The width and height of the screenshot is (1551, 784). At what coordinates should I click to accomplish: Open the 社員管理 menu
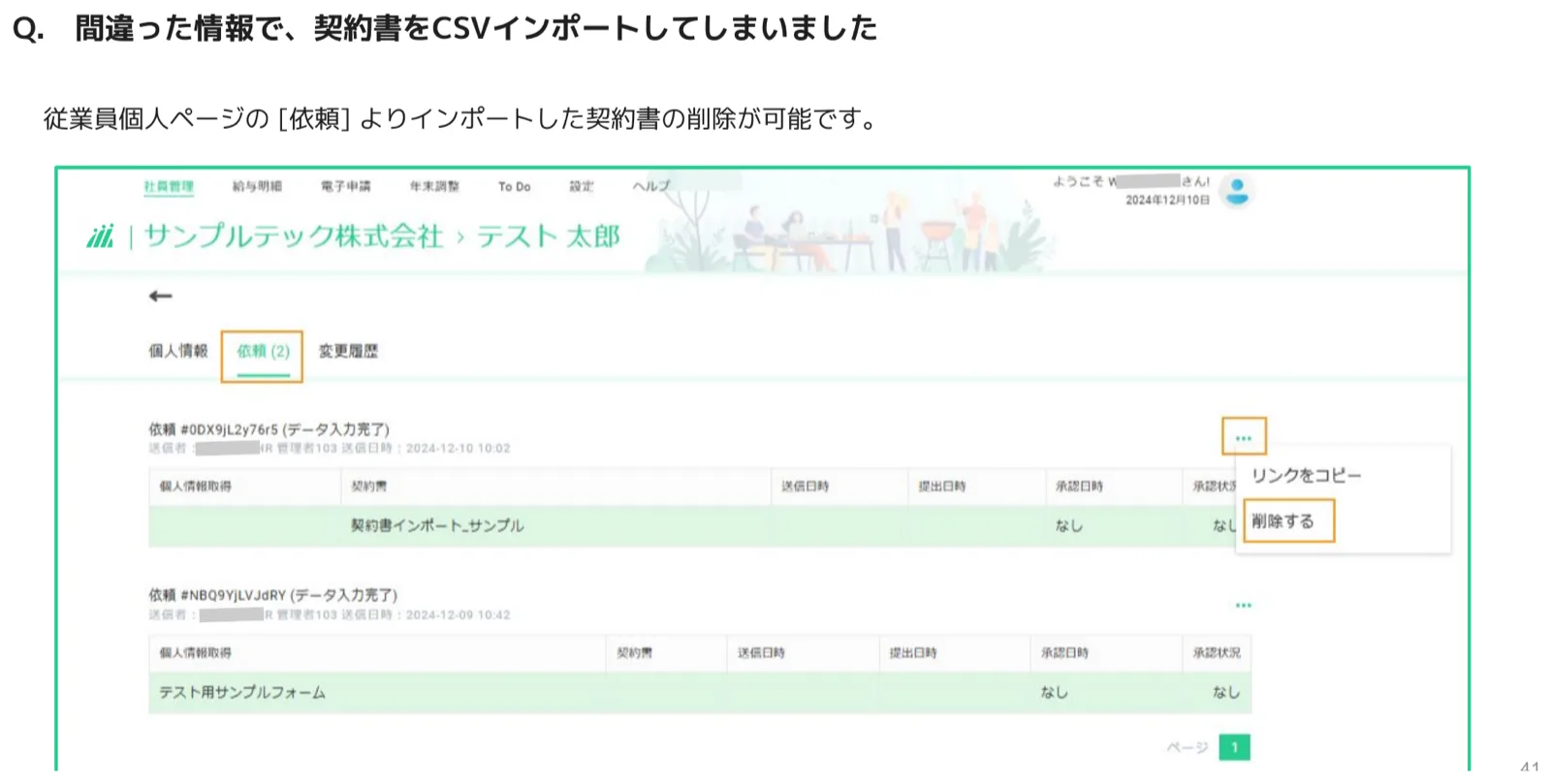(x=169, y=186)
